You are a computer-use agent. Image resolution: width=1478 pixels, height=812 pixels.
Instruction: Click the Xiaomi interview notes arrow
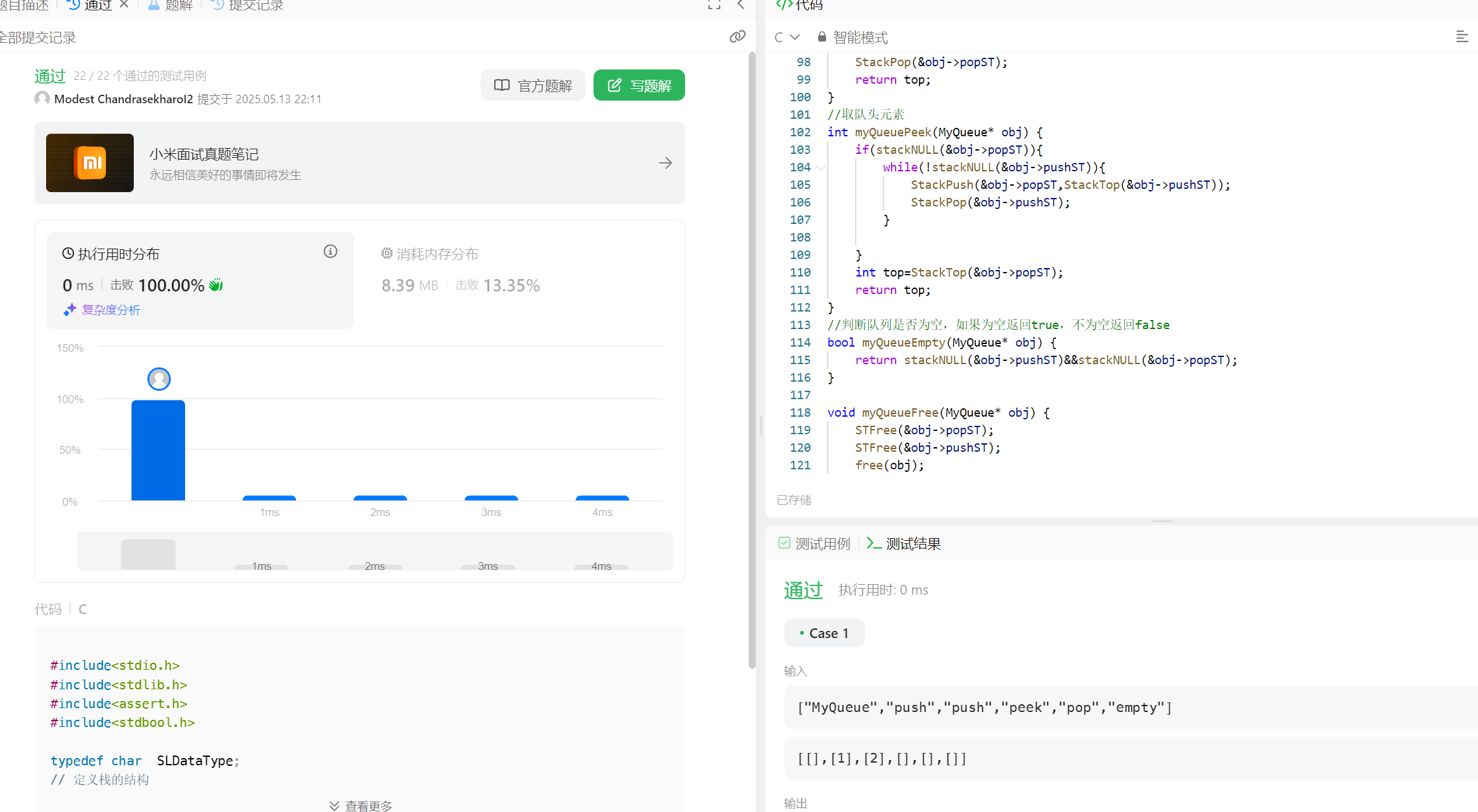pyautogui.click(x=665, y=163)
